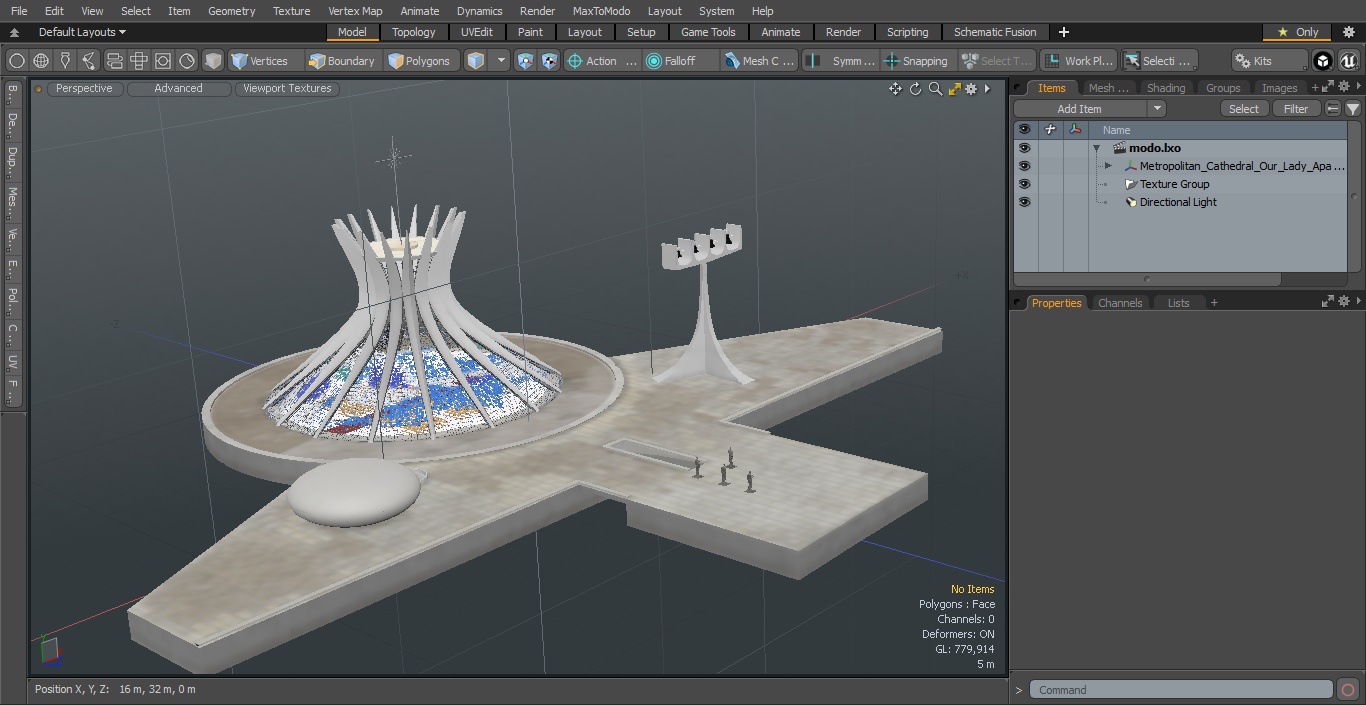The width and height of the screenshot is (1366, 705).
Task: Hide the Metropolitan_Cathedral mesh item
Action: coord(1024,166)
